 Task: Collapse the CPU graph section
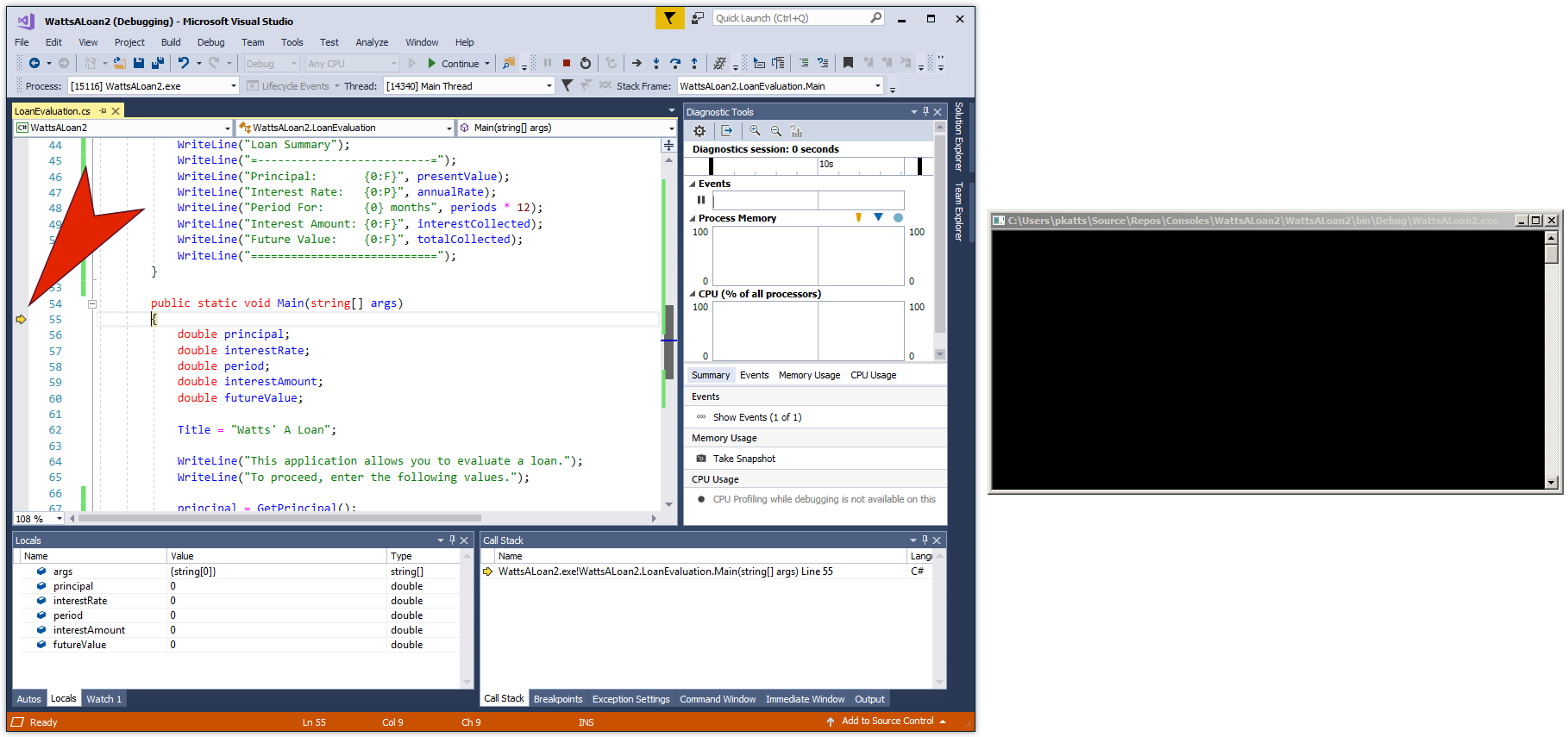point(693,294)
